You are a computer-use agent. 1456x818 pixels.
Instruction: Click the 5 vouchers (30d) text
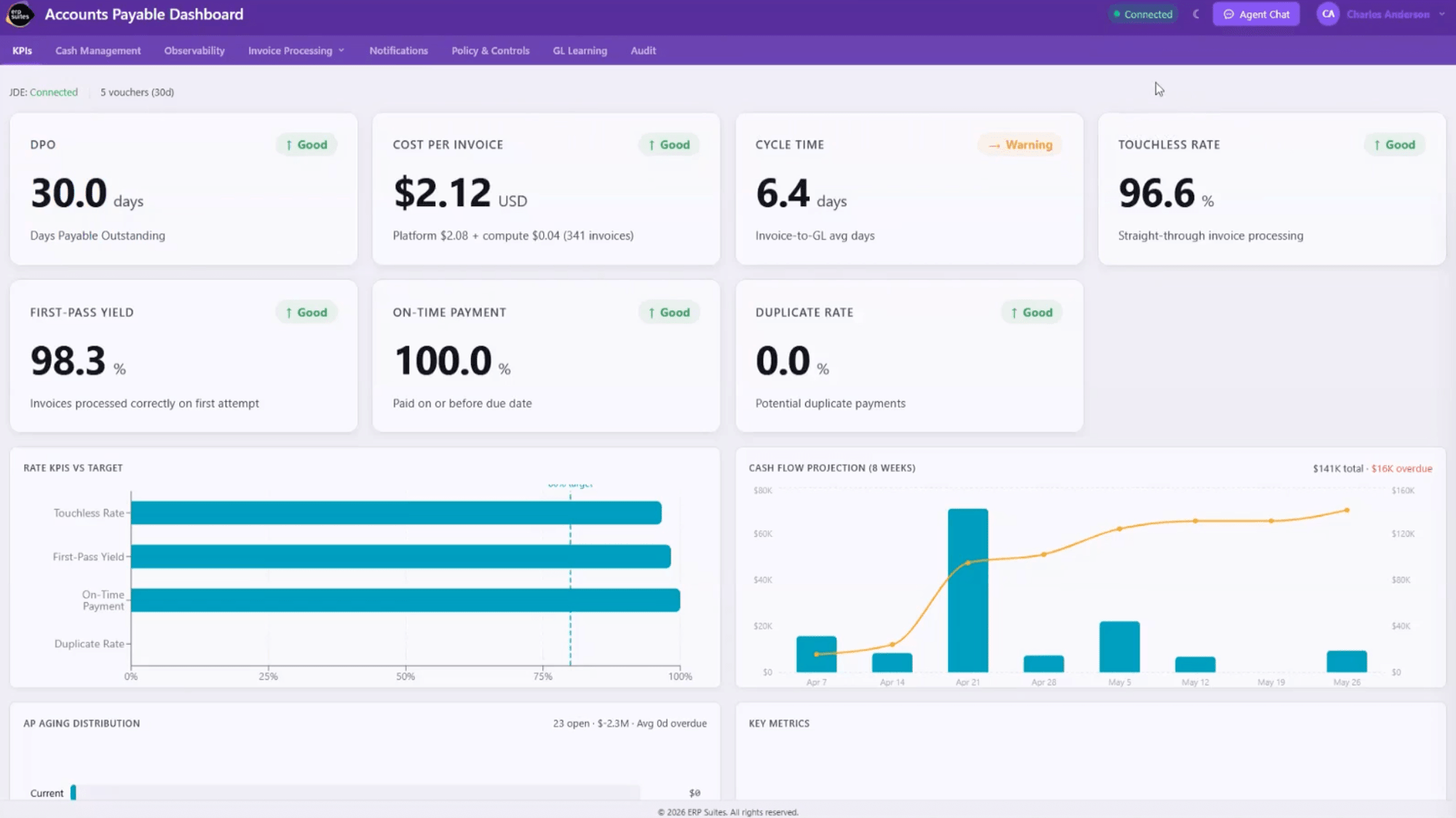[137, 93]
